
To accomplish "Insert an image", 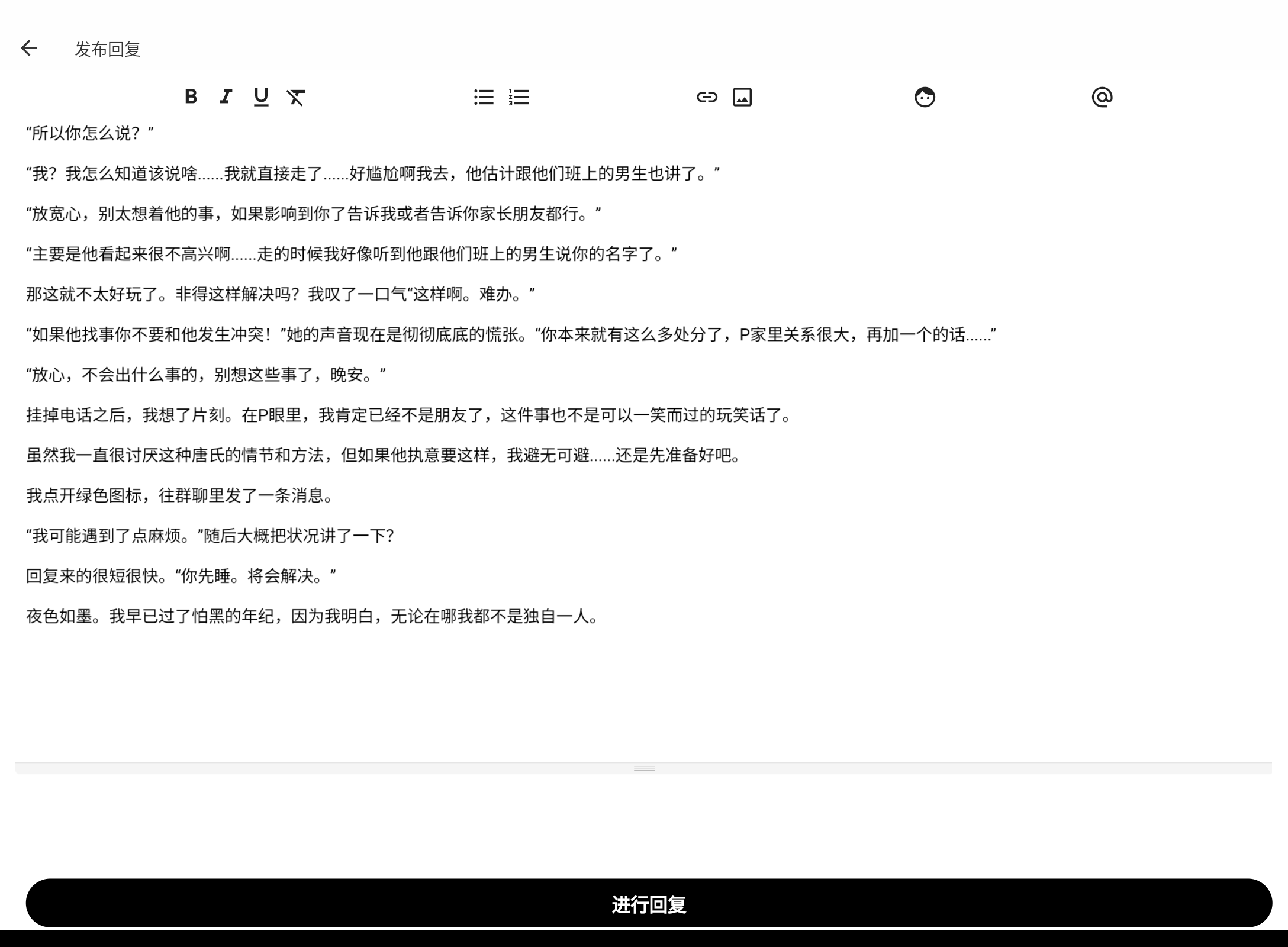I will click(x=742, y=97).
